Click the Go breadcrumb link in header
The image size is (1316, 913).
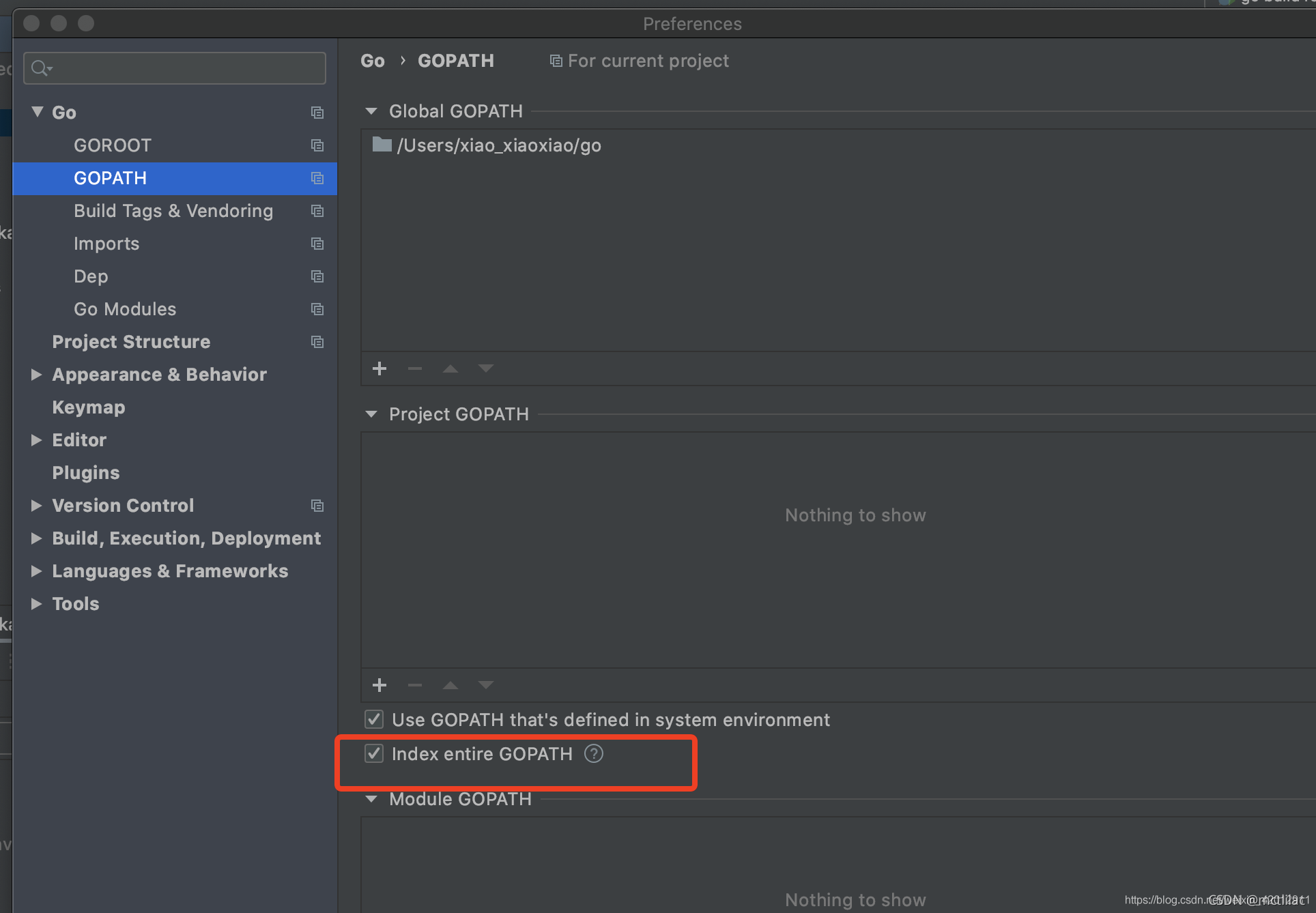[373, 61]
